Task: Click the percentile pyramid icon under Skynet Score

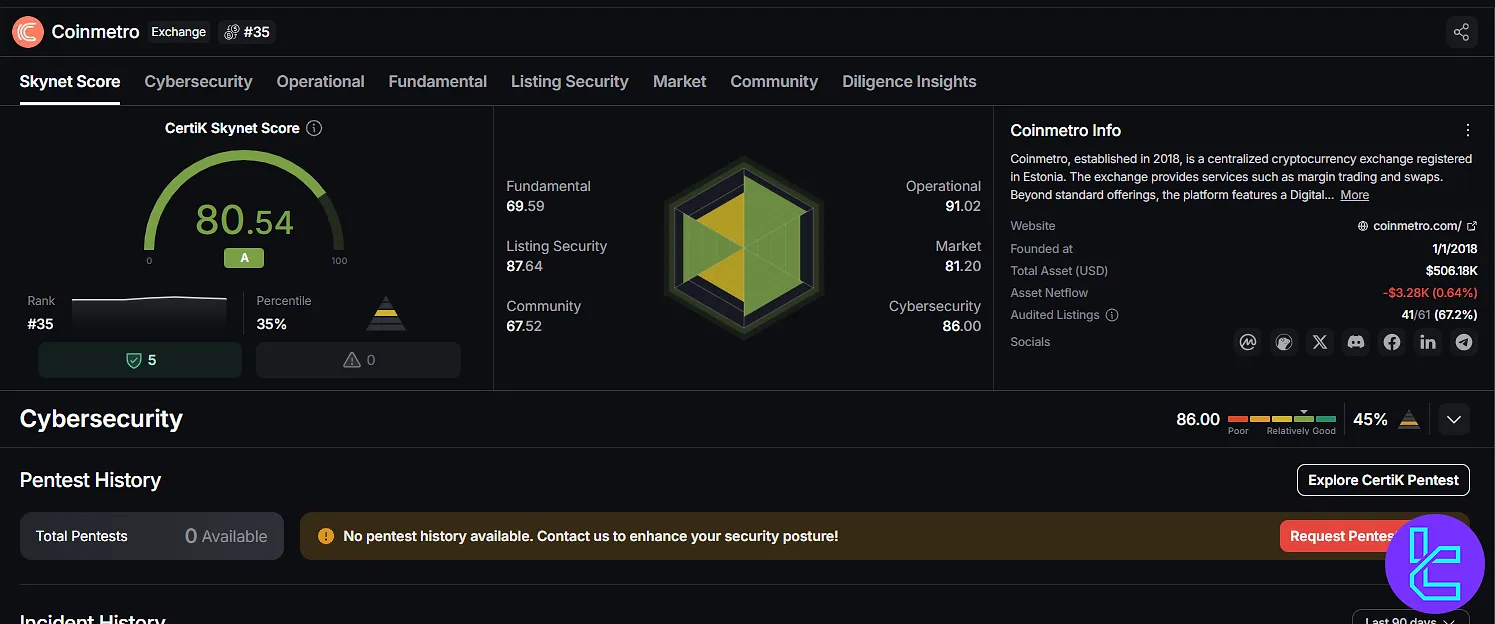Action: pyautogui.click(x=386, y=313)
